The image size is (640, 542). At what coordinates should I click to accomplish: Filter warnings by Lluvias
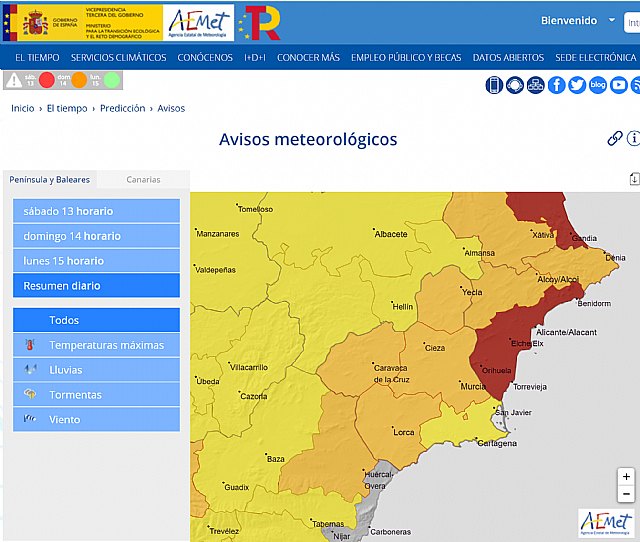[96, 370]
